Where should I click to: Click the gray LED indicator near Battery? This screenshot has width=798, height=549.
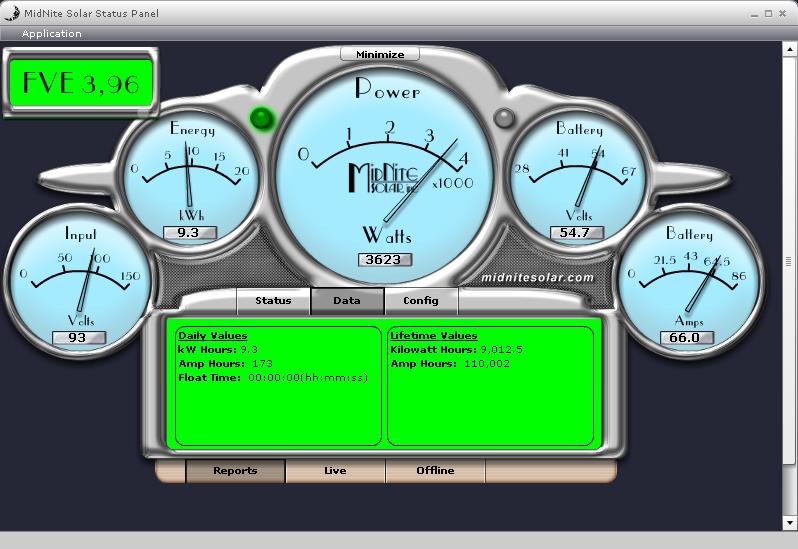pos(505,118)
